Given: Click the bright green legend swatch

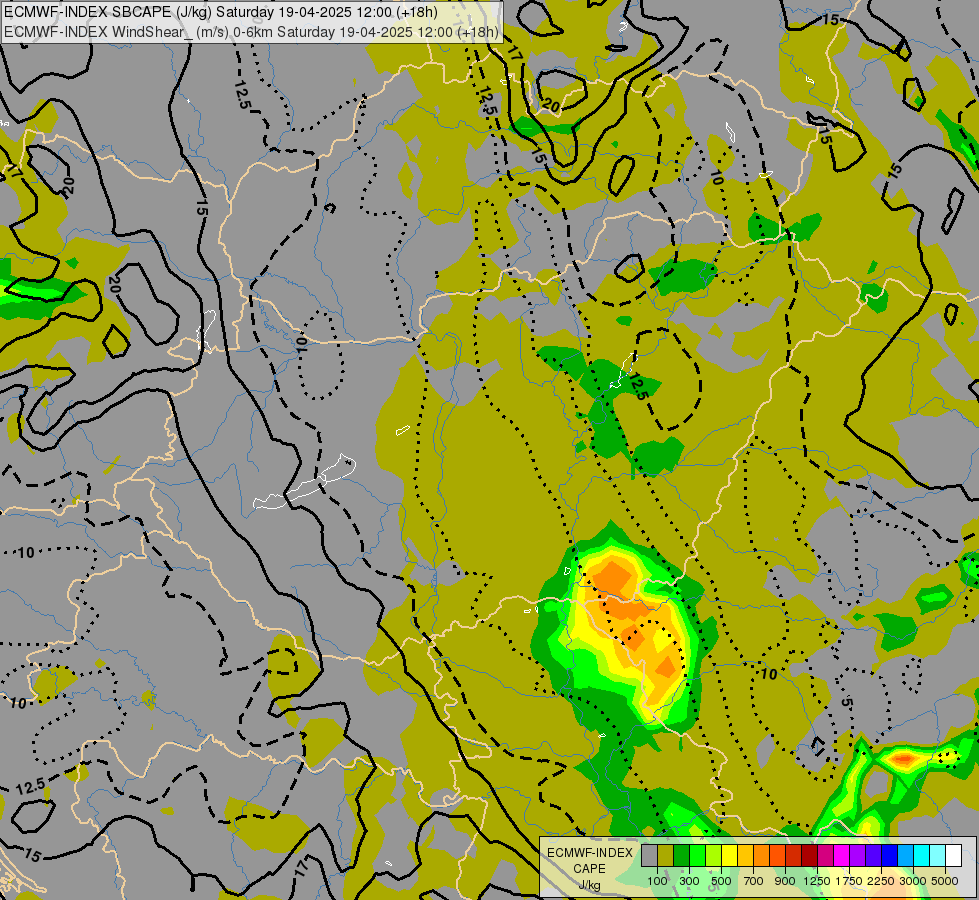Looking at the screenshot, I should [x=697, y=855].
